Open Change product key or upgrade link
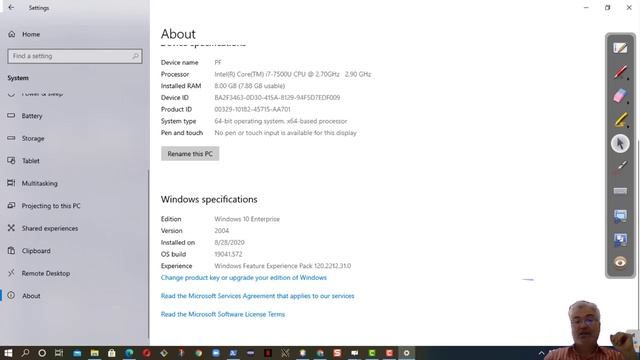 click(244, 278)
